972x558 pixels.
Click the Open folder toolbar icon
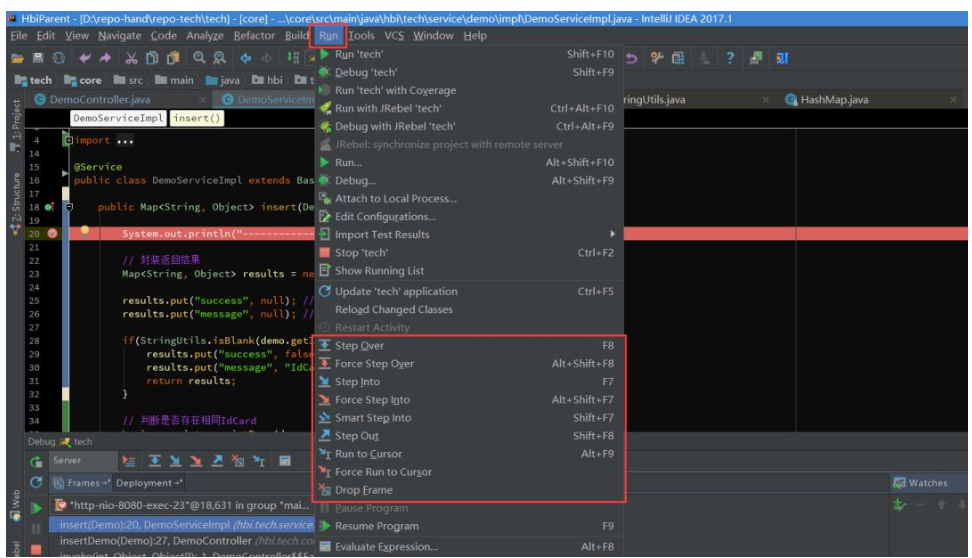[17, 58]
